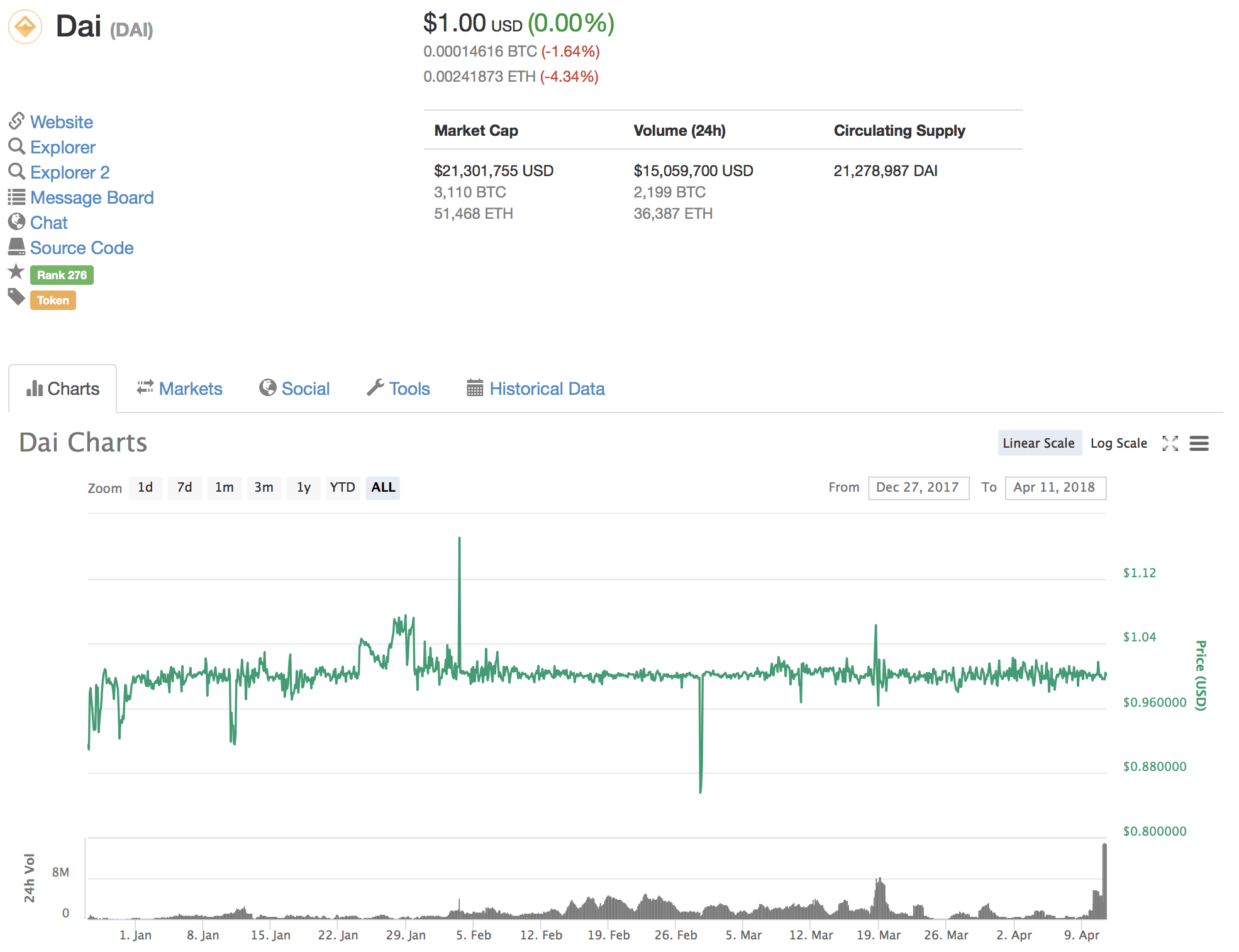The width and height of the screenshot is (1239, 952).
Task: Click the 36,387 ETH volume value
Action: pyautogui.click(x=673, y=213)
